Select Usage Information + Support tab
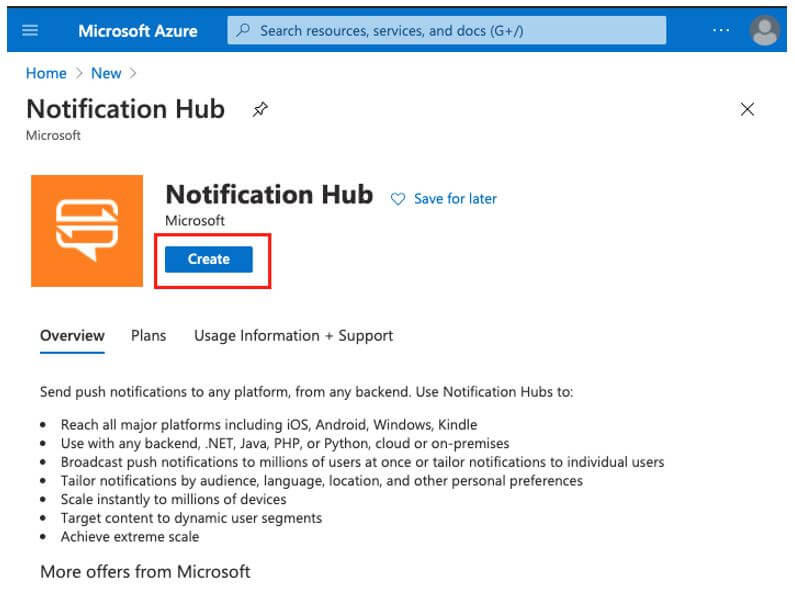The width and height of the screenshot is (795, 589). coord(293,336)
